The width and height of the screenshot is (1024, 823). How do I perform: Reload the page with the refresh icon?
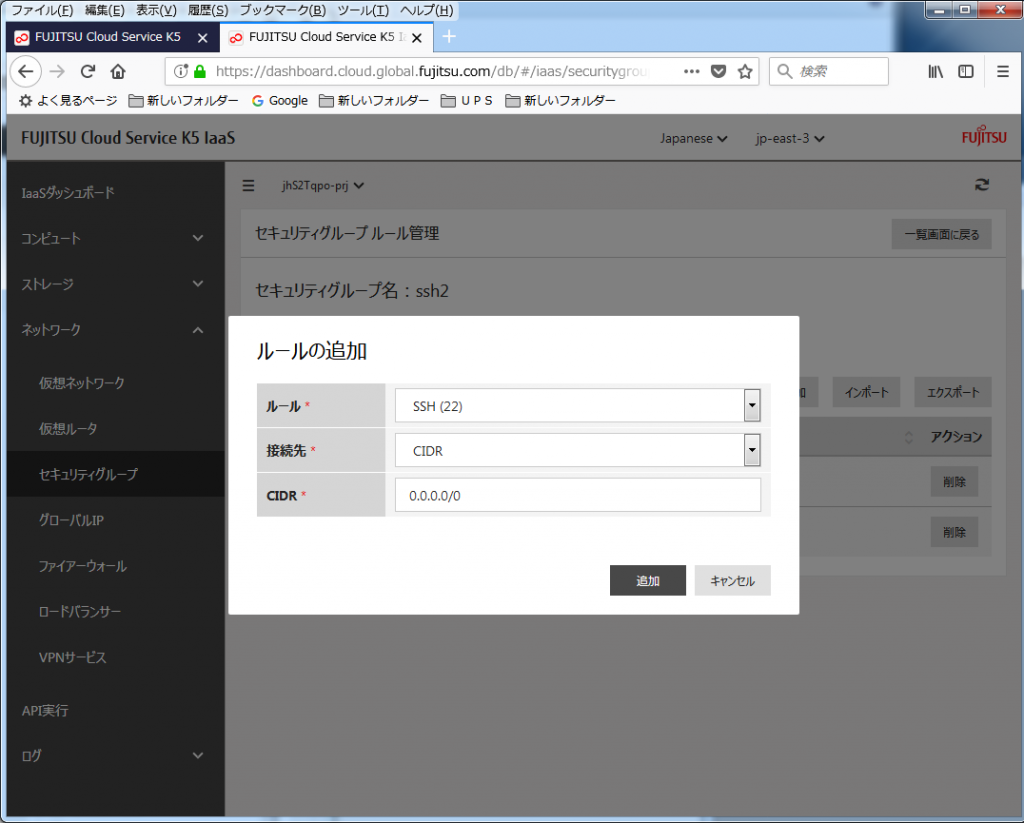[88, 71]
